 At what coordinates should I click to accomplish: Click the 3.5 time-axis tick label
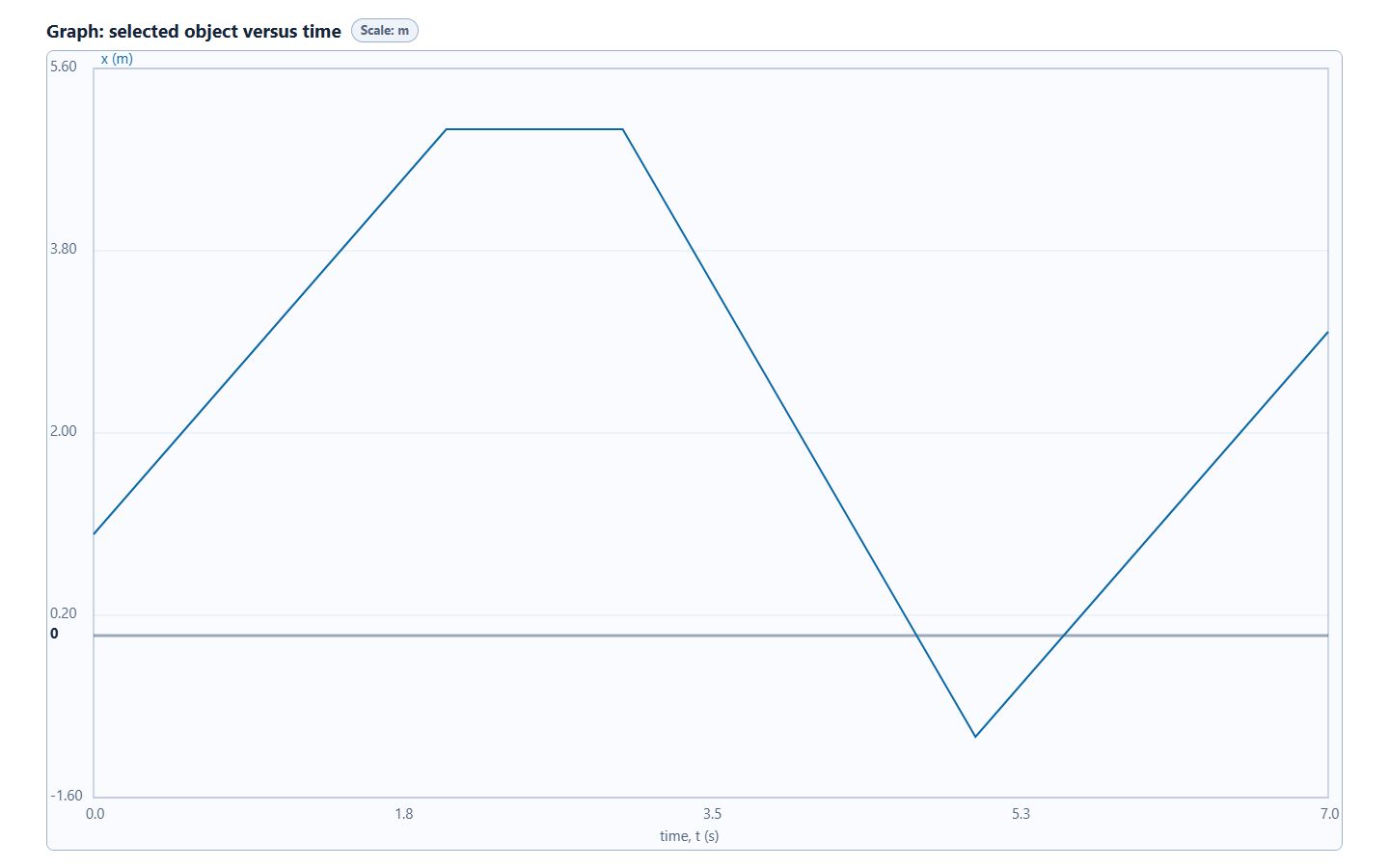712,814
